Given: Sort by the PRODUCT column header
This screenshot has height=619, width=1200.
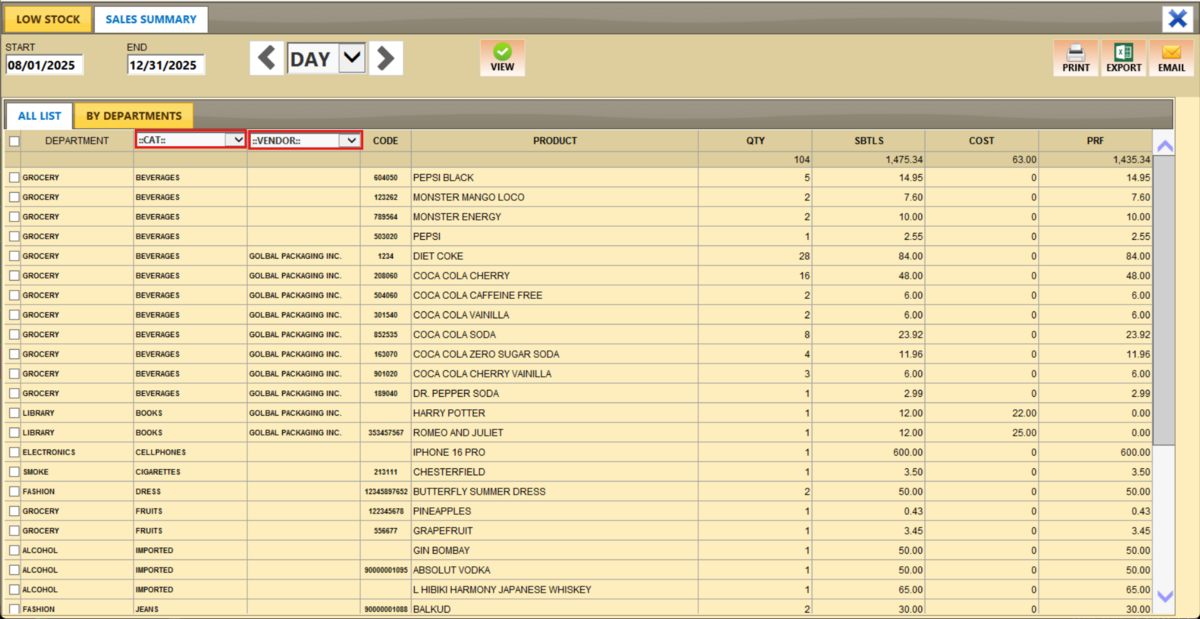Looking at the screenshot, I should coord(555,141).
